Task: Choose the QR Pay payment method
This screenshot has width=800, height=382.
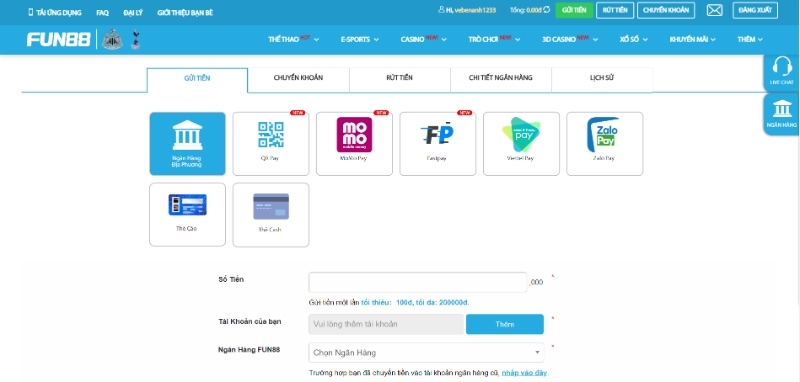Action: [271, 144]
